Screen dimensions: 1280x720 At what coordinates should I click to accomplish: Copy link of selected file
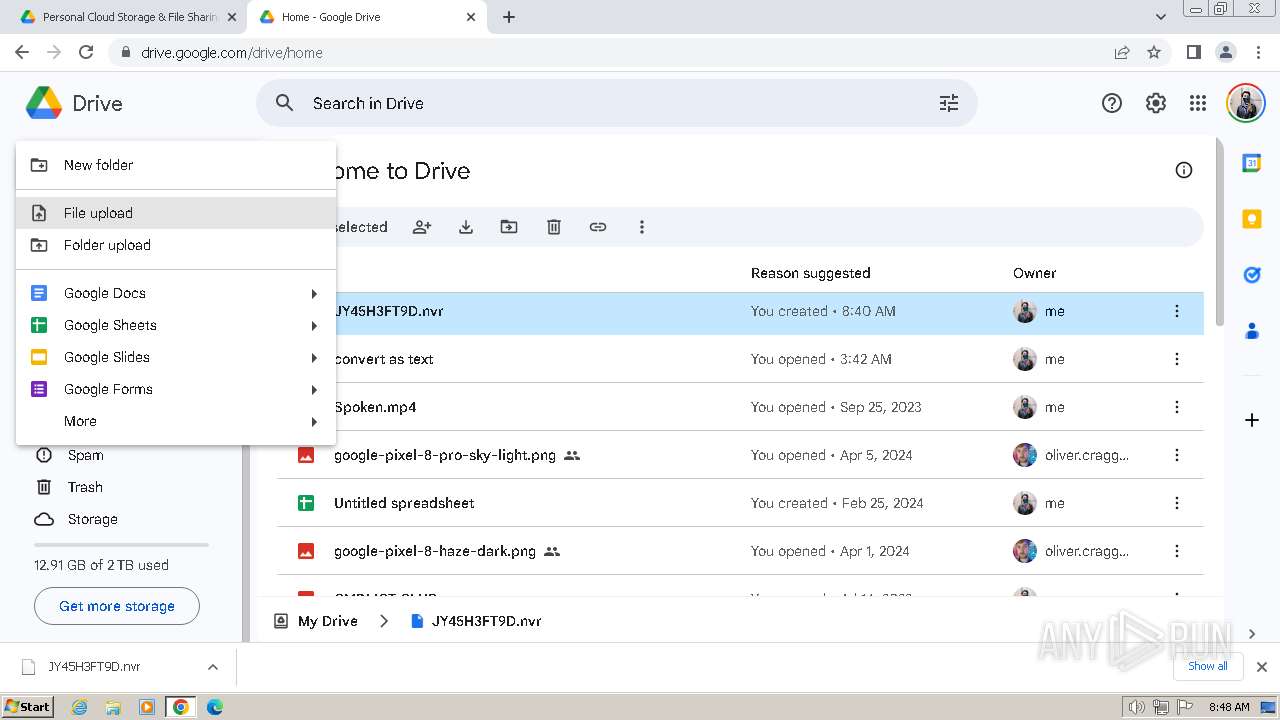click(x=598, y=227)
